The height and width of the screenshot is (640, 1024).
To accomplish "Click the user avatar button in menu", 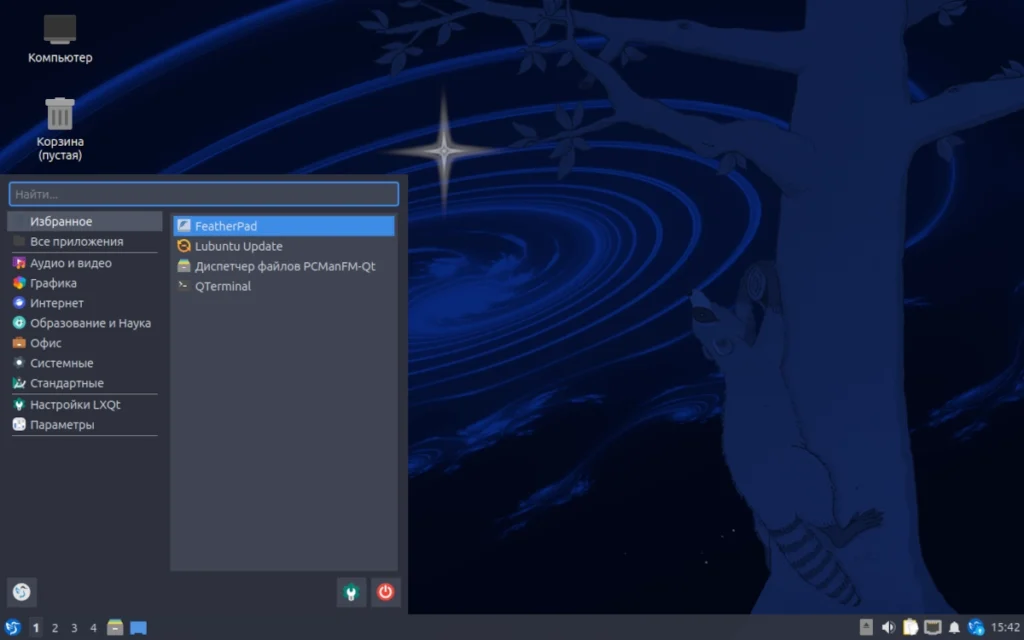I will (x=22, y=592).
